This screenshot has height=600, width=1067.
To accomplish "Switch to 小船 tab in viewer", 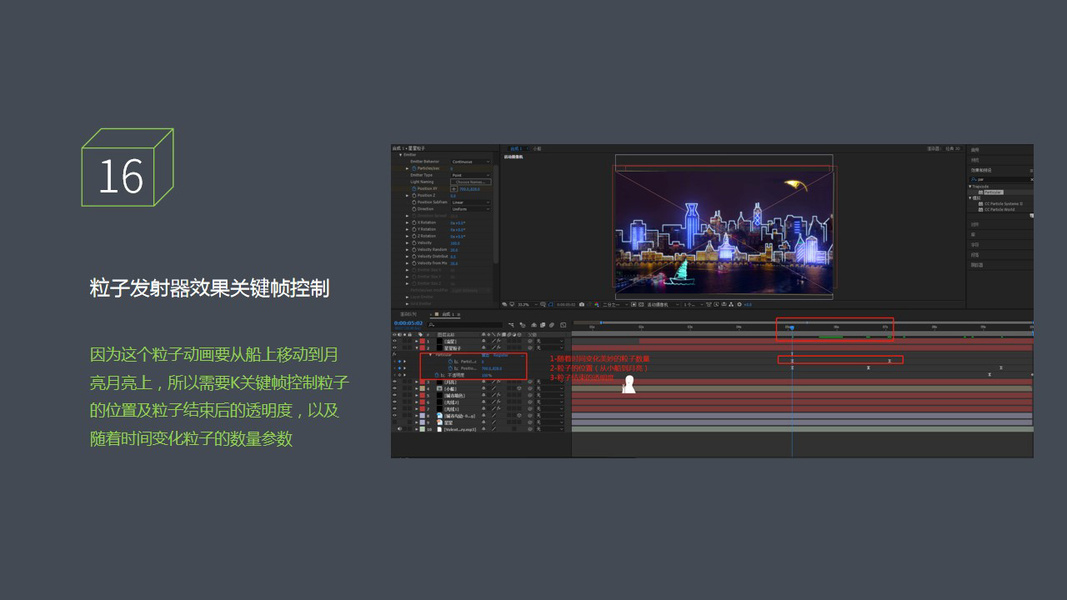I will [537, 149].
